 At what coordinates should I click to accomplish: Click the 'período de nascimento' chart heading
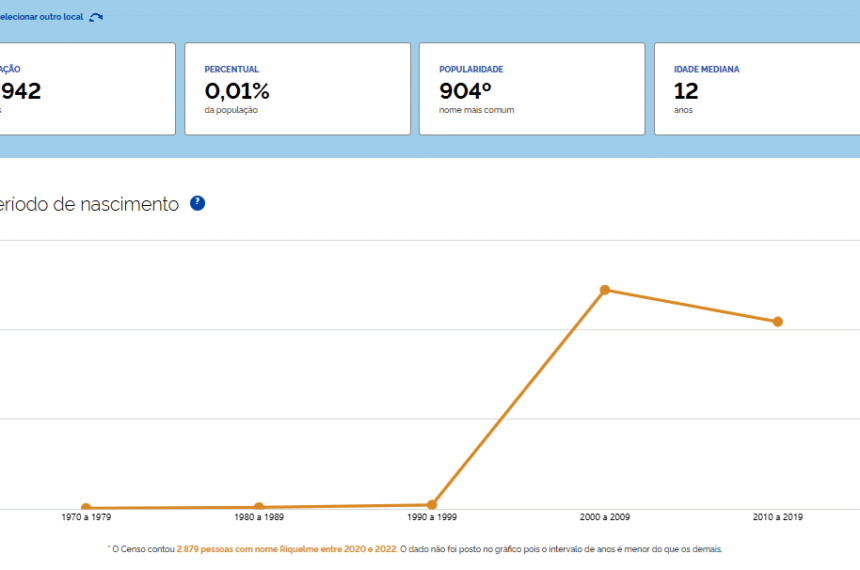click(88, 204)
